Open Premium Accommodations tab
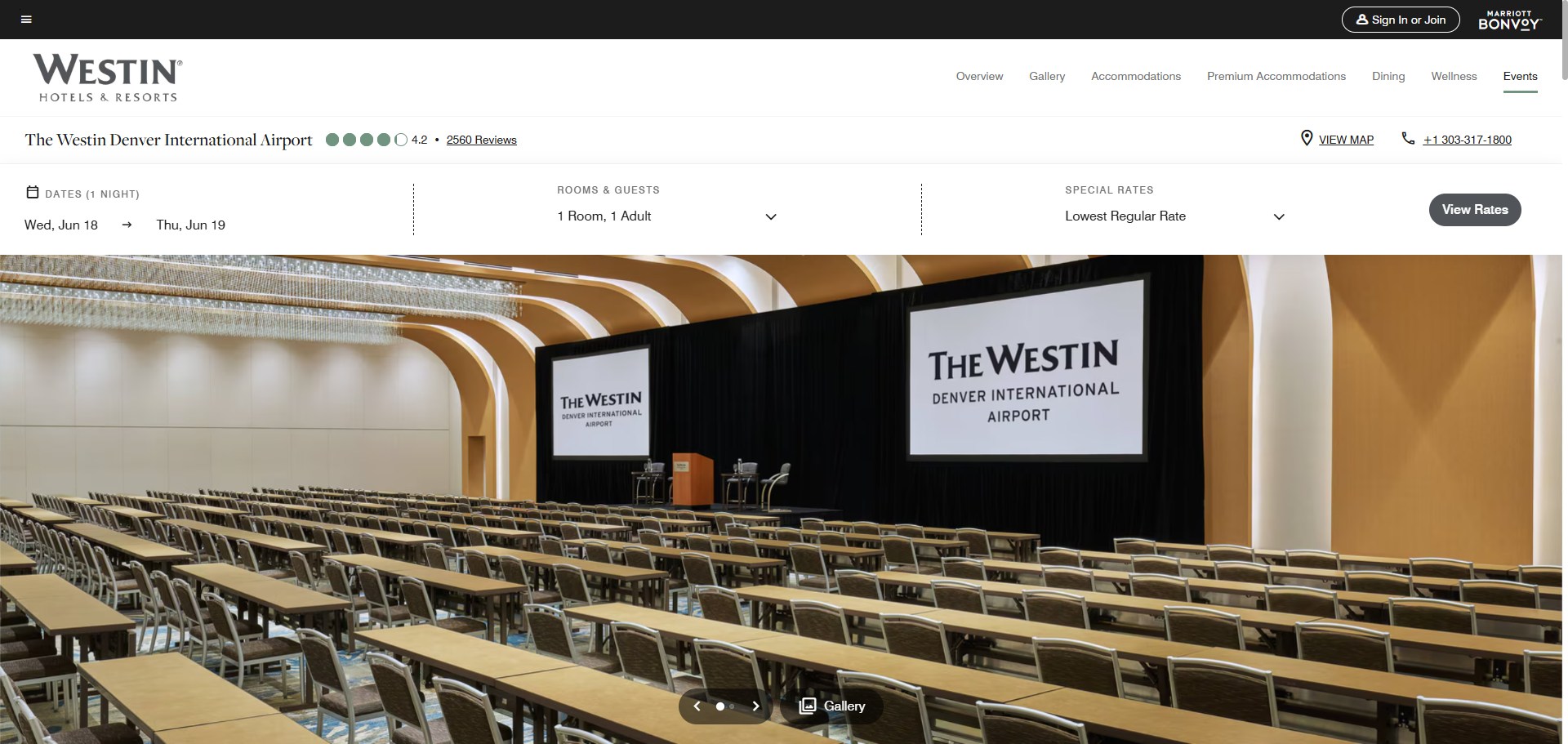The image size is (1568, 744). 1276,76
